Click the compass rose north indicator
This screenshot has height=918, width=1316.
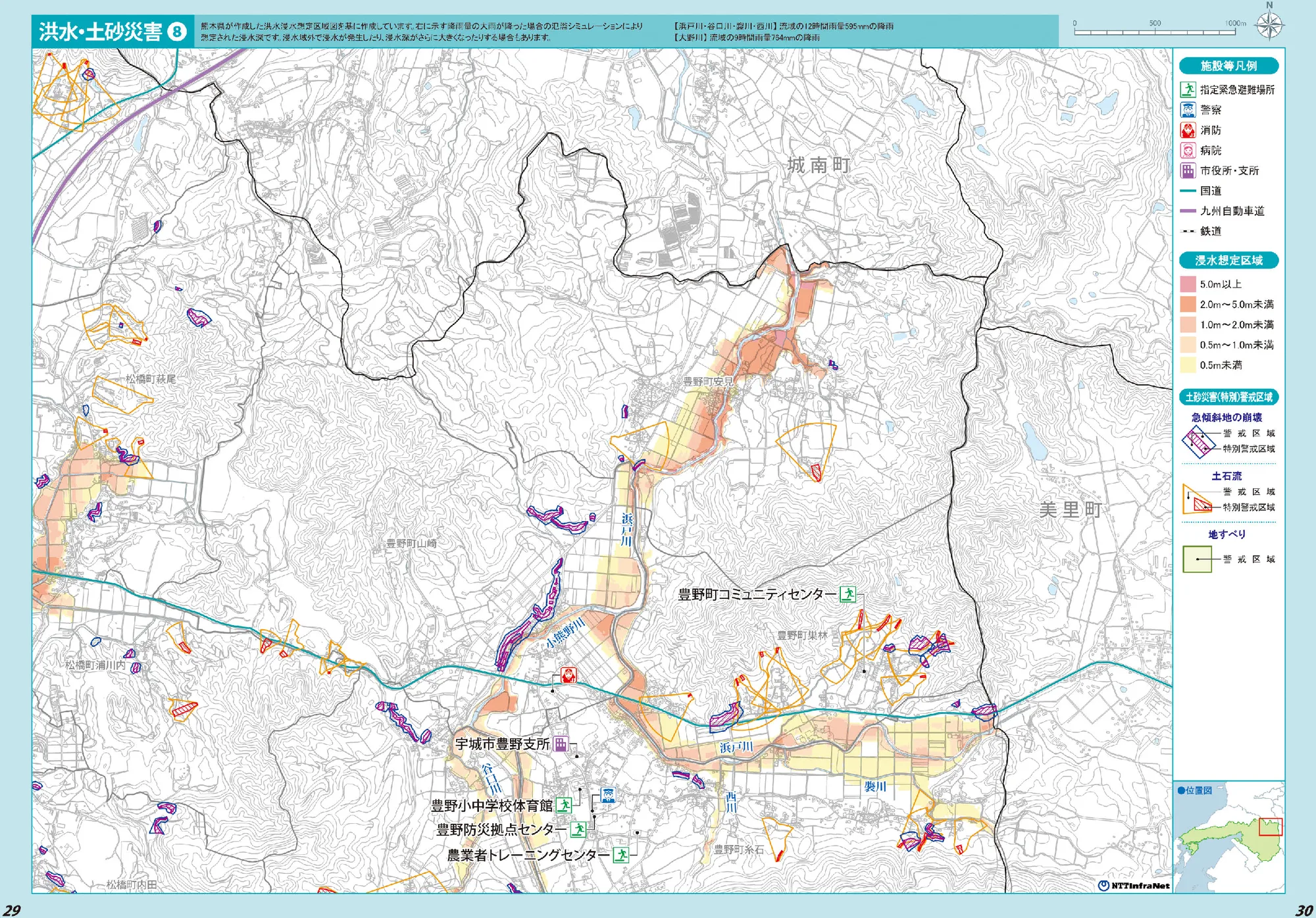coord(1269,24)
